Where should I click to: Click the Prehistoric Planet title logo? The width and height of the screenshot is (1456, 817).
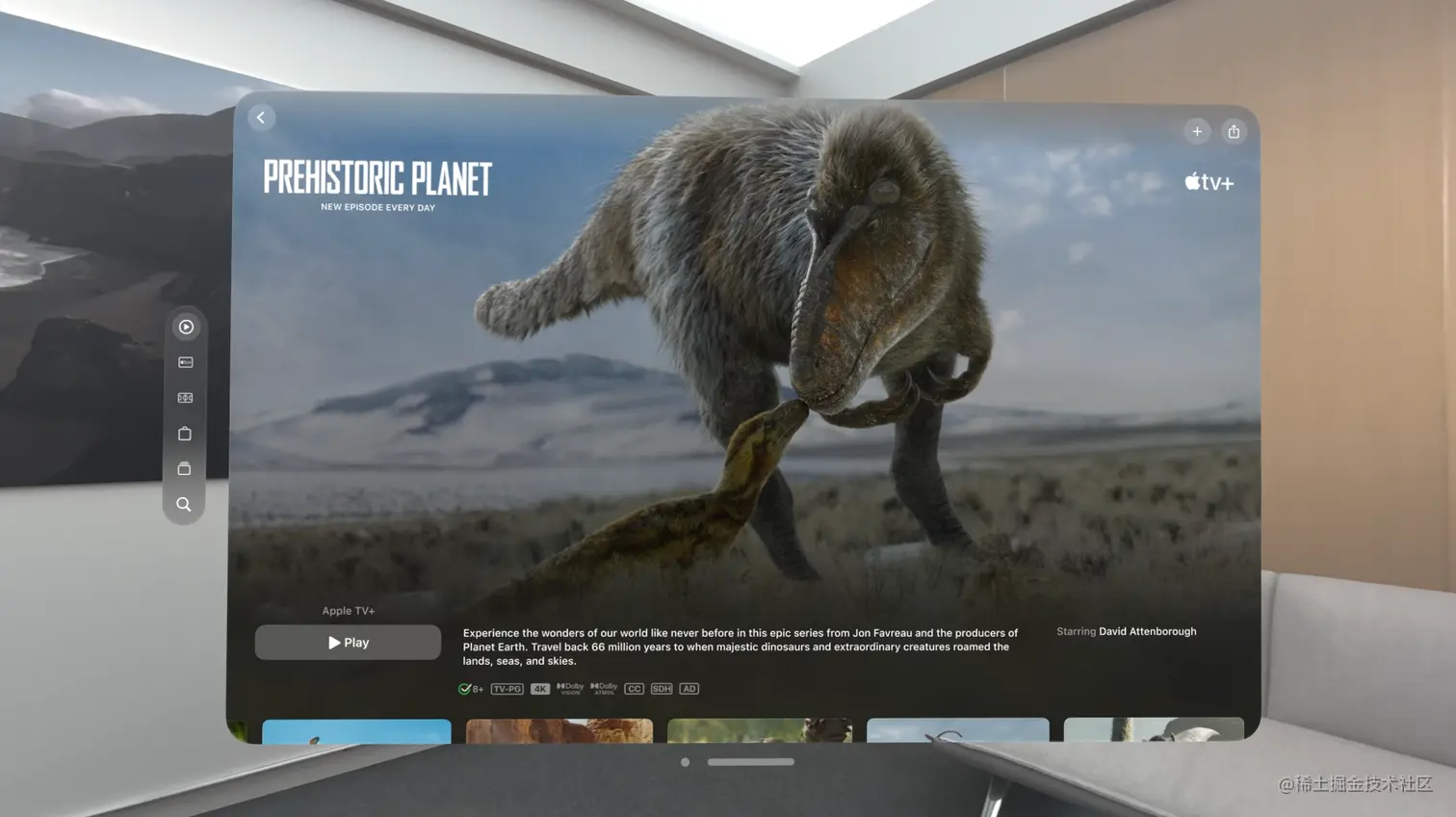click(377, 179)
